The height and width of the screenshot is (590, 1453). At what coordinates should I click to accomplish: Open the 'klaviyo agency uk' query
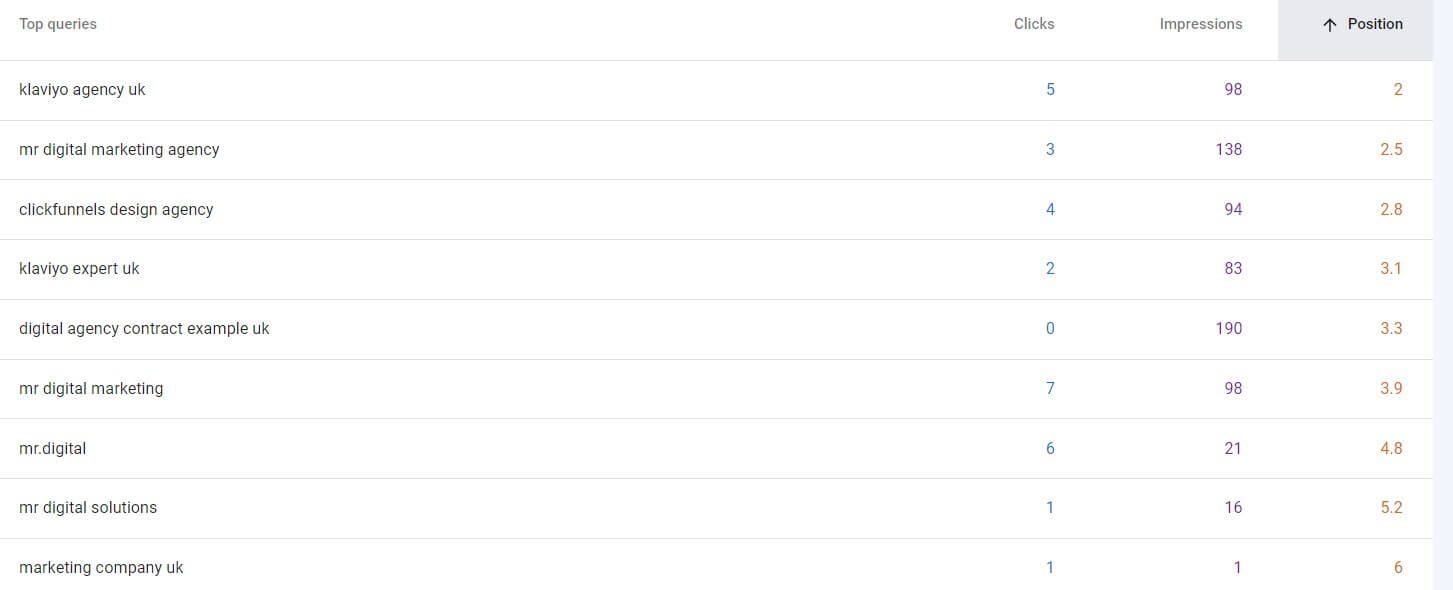click(x=82, y=90)
